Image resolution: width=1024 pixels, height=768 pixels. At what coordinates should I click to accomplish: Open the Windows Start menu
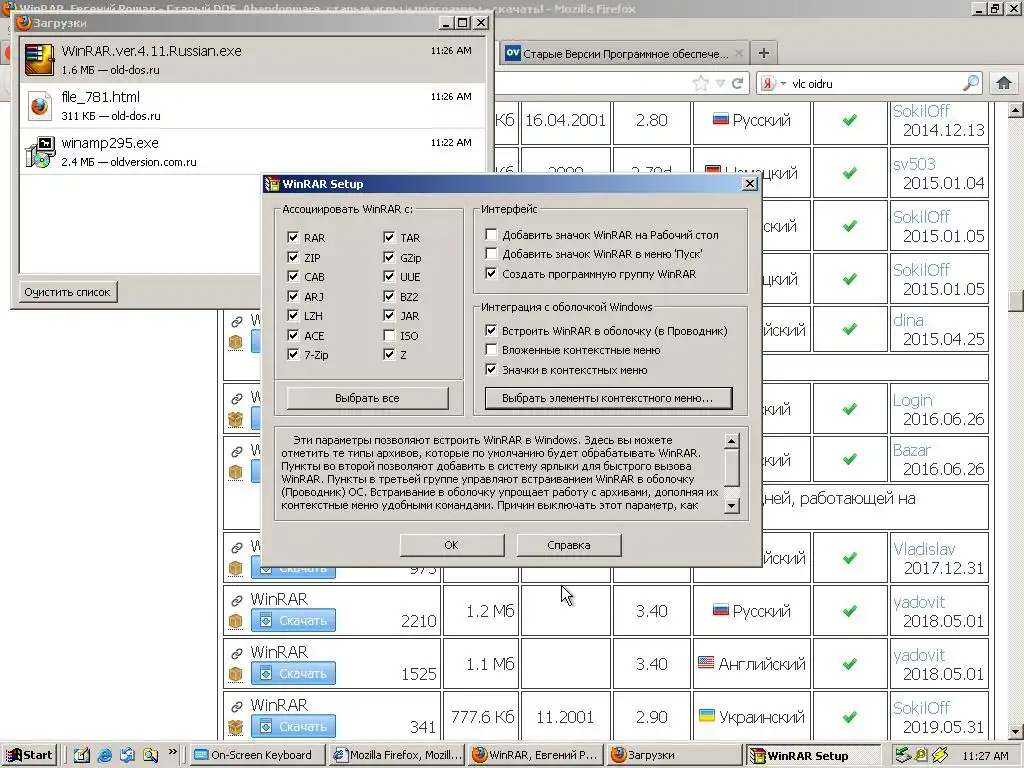click(x=29, y=755)
